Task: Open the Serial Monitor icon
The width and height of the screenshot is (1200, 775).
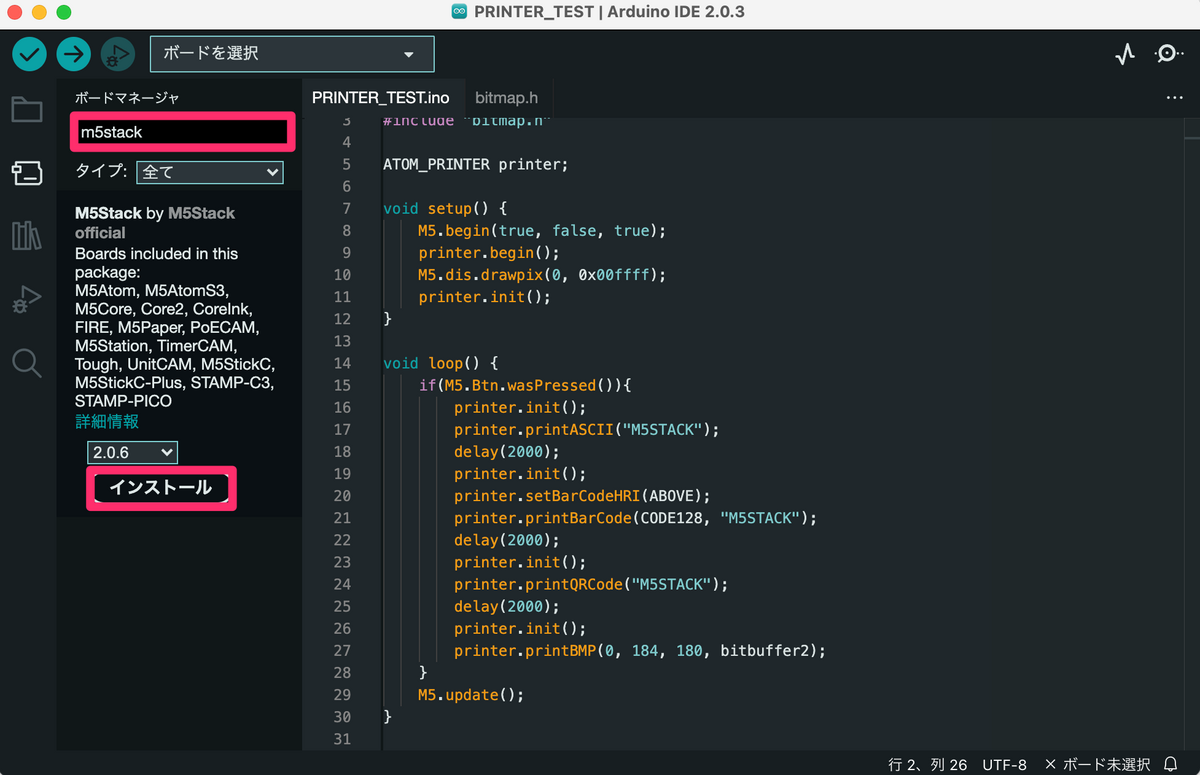Action: click(1168, 54)
